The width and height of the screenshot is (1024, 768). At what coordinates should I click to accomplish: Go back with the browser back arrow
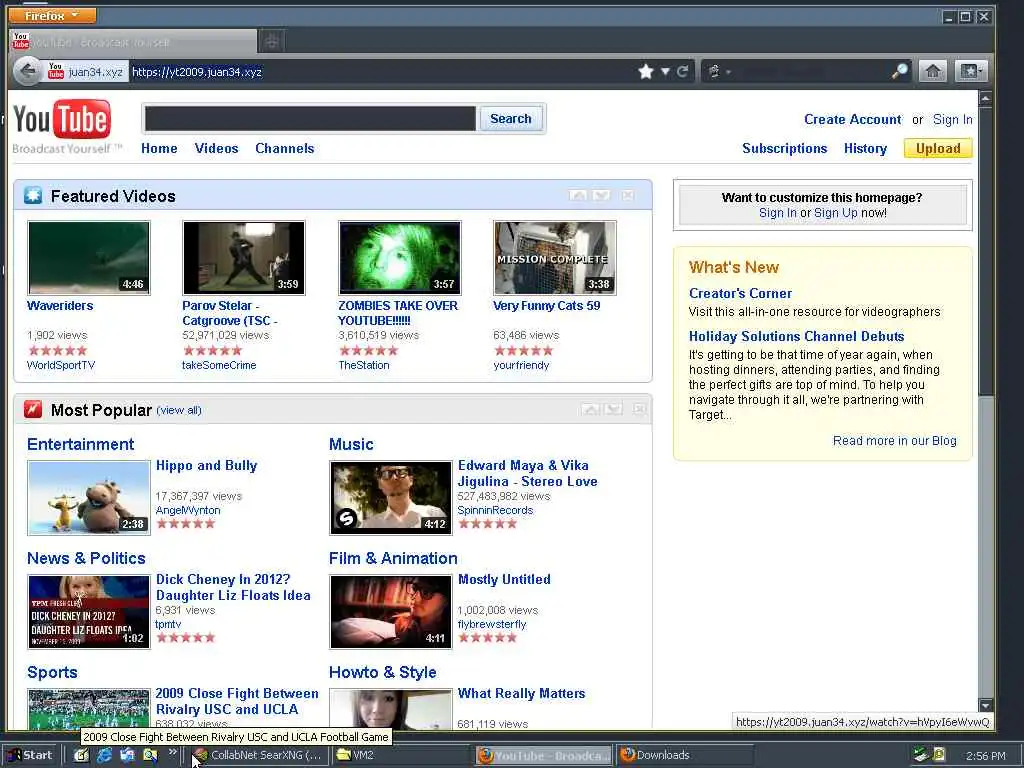tap(27, 71)
